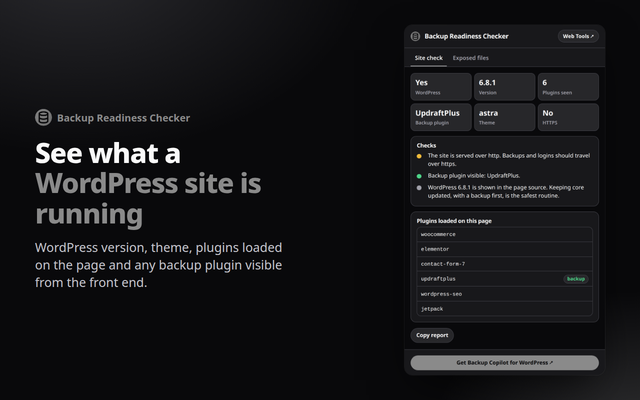Click the green backup badge
Image resolution: width=640 pixels, height=400 pixels.
pos(576,279)
